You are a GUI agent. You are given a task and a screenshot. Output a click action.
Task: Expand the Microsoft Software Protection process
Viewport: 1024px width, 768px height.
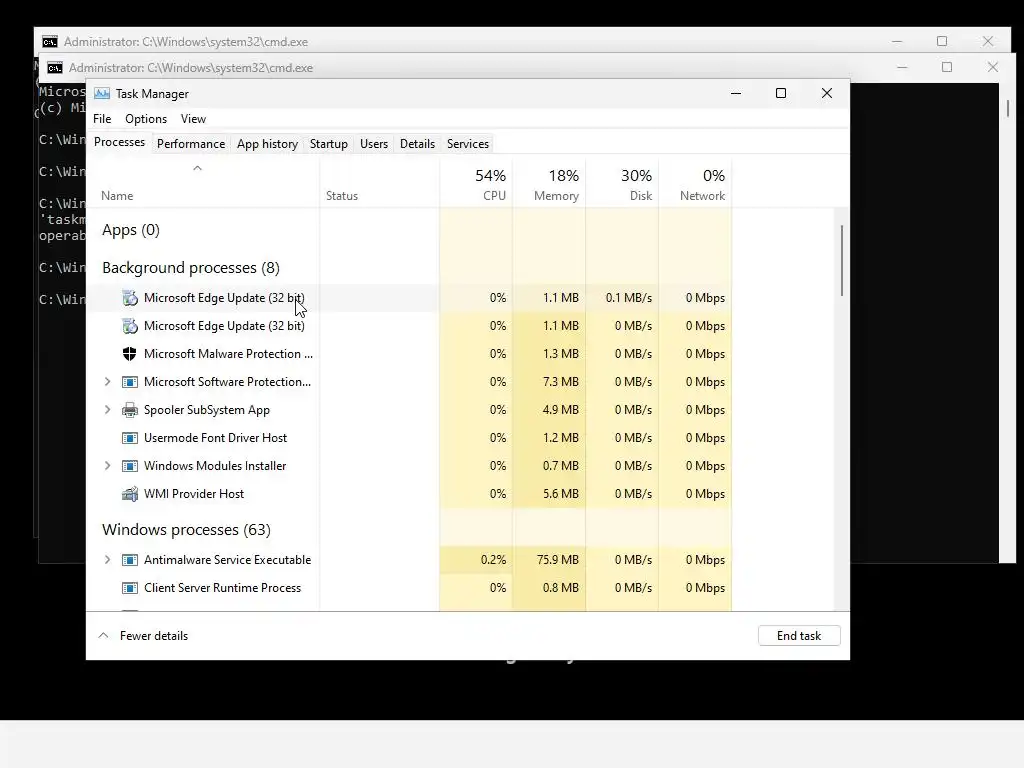108,382
